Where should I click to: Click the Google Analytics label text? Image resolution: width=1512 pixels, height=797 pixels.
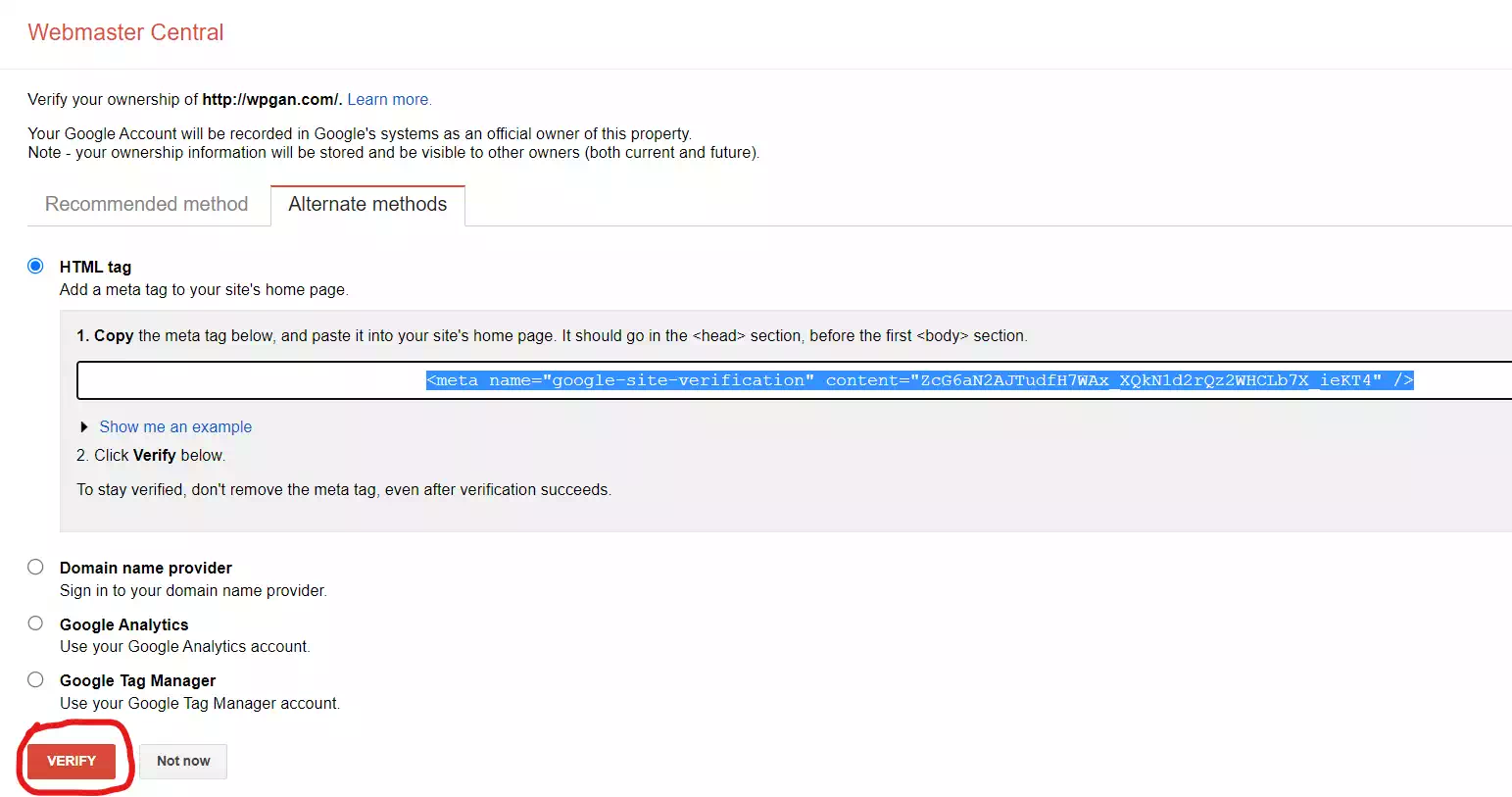point(124,624)
